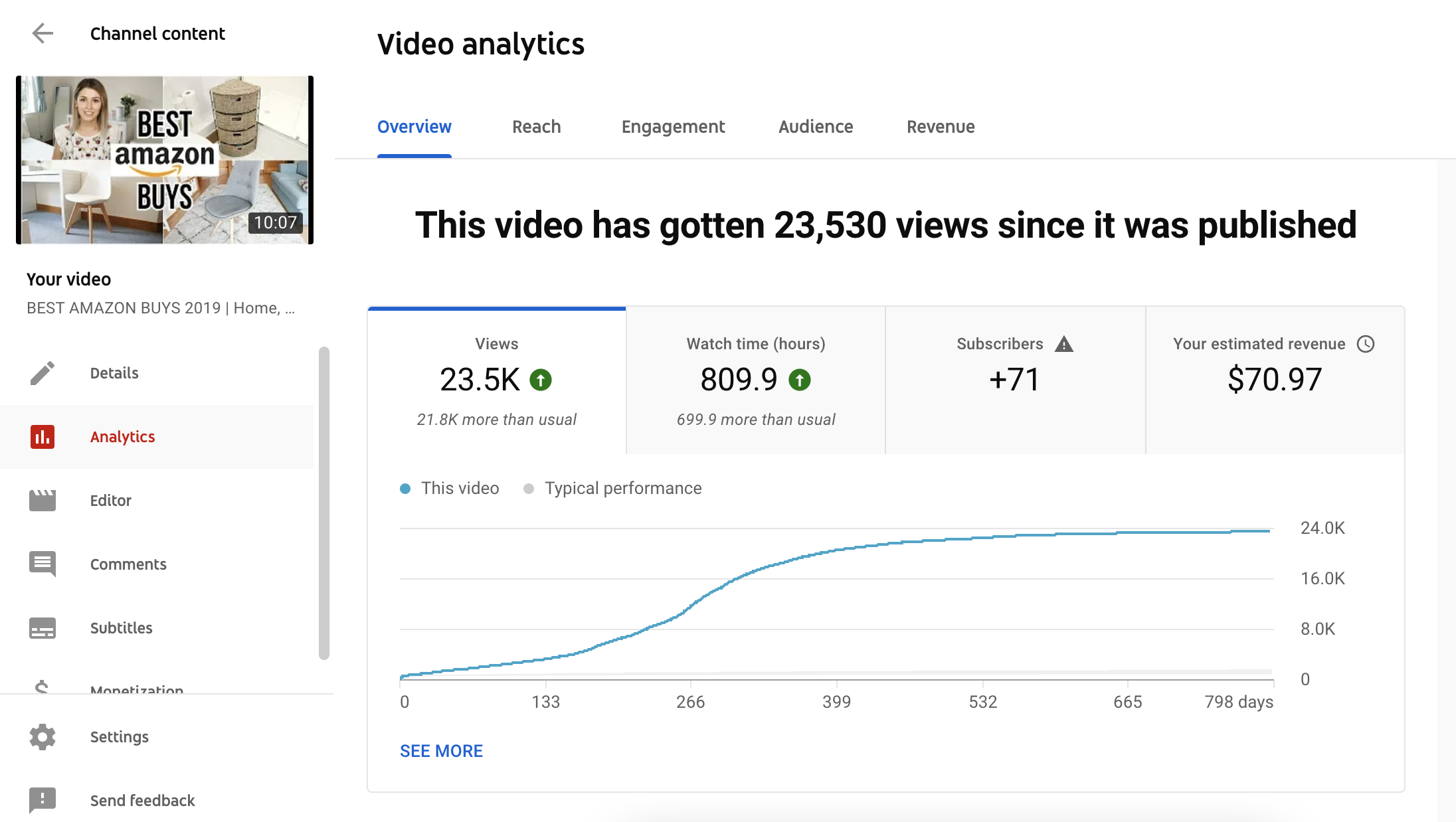Click the SEE MORE link

(x=441, y=751)
